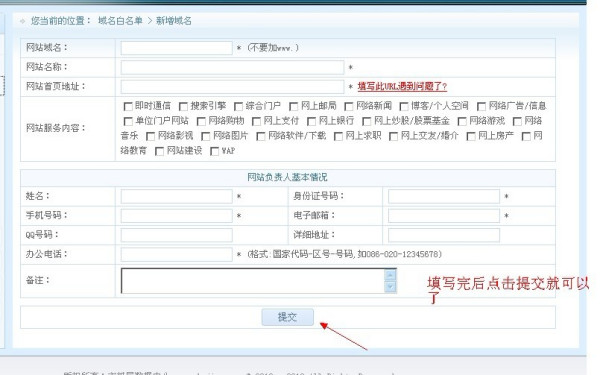Focus the 手机号码 input field
This screenshot has height=375, width=600.
click(x=177, y=215)
